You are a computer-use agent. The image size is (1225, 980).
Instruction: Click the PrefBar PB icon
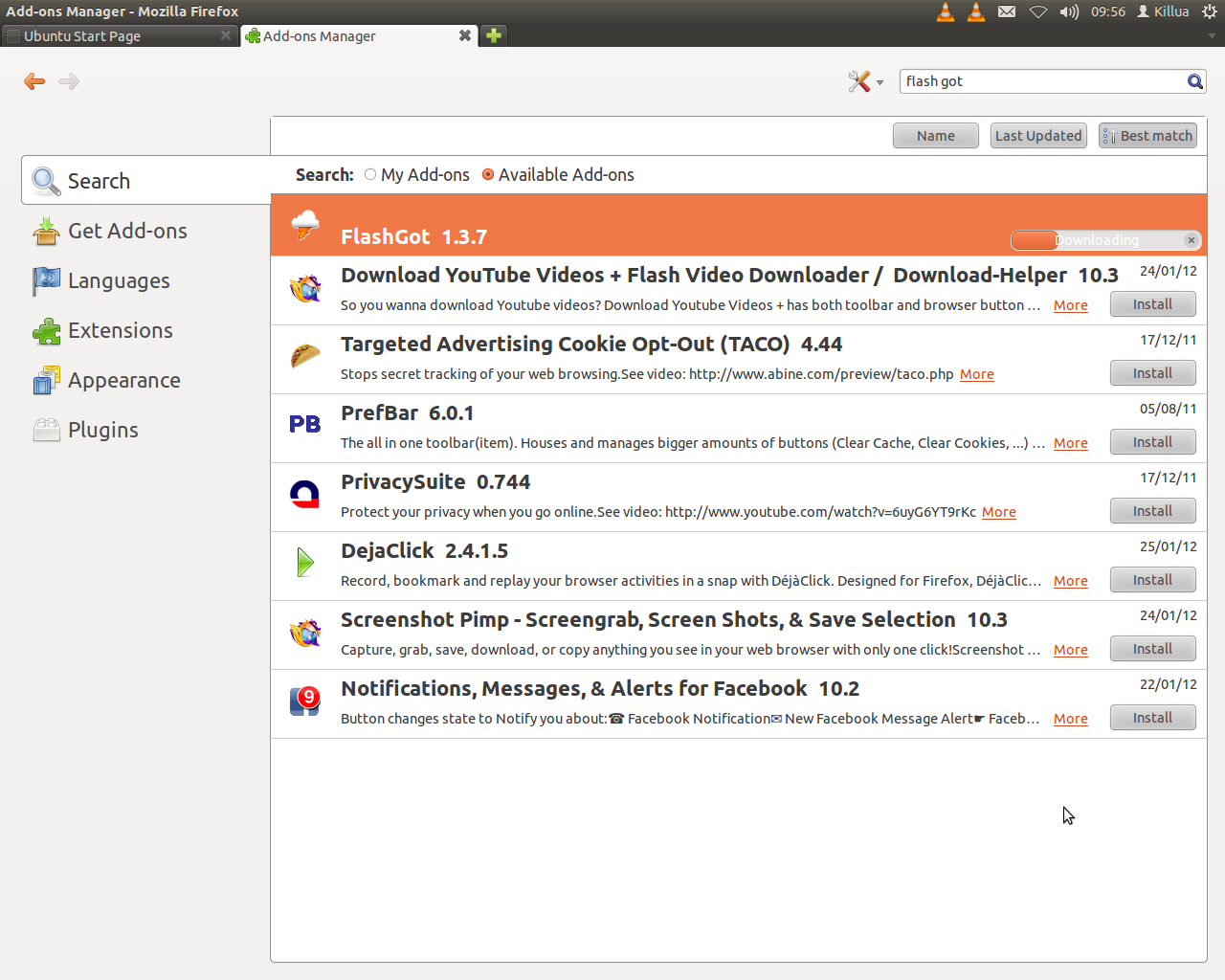305,424
